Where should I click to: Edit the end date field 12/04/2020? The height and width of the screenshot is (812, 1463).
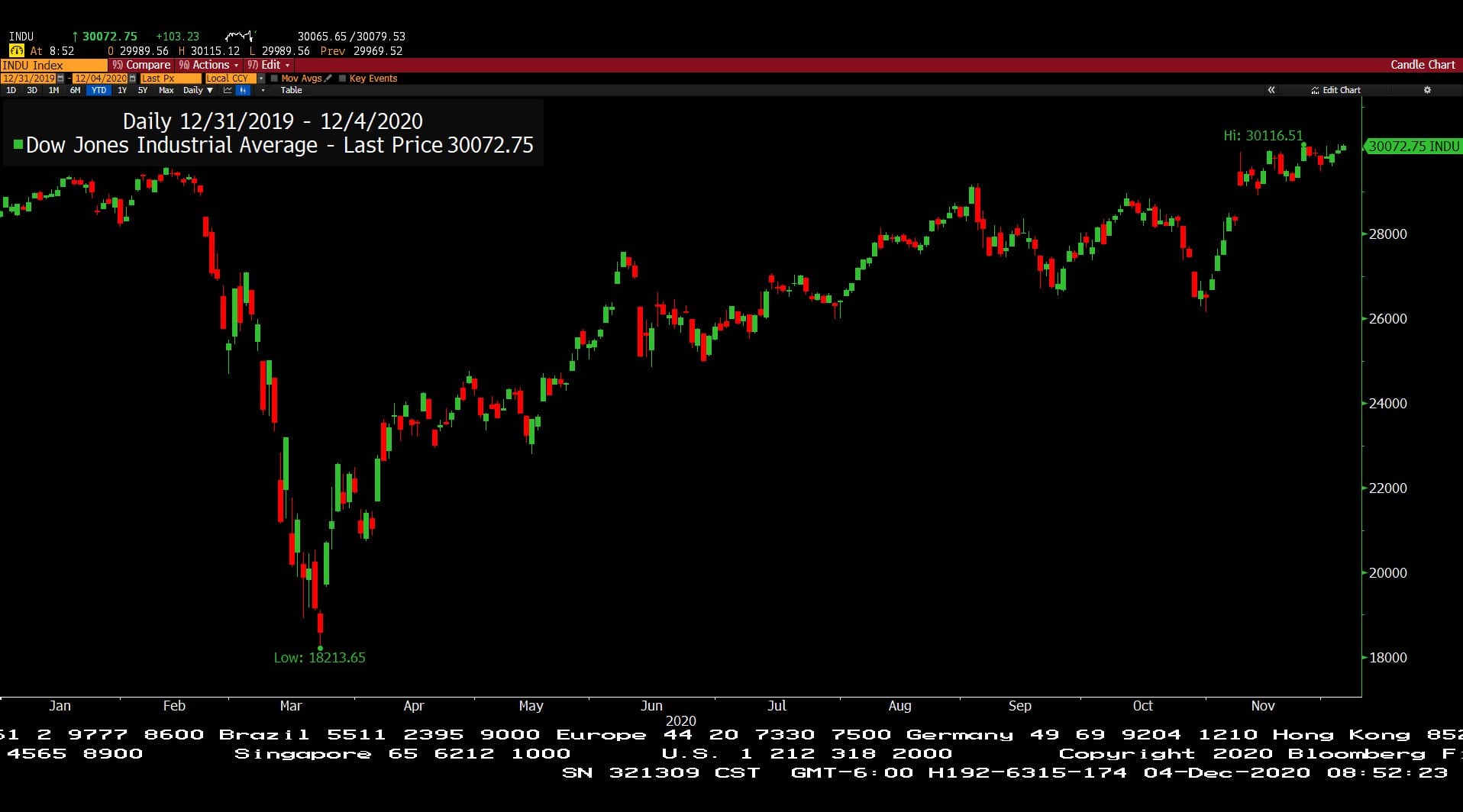point(100,79)
